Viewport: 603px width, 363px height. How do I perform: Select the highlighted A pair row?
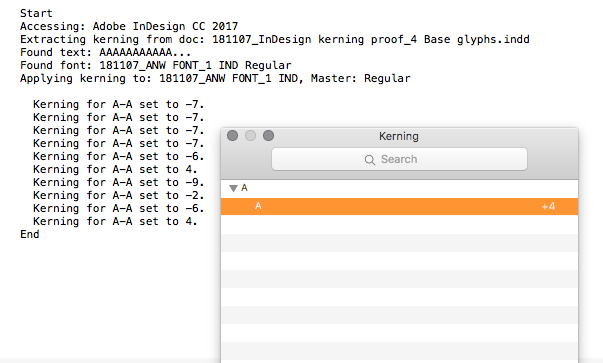399,206
